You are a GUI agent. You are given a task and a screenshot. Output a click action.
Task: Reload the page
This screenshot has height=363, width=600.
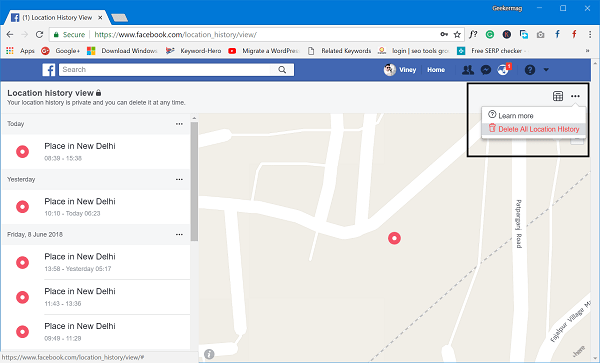[39, 34]
